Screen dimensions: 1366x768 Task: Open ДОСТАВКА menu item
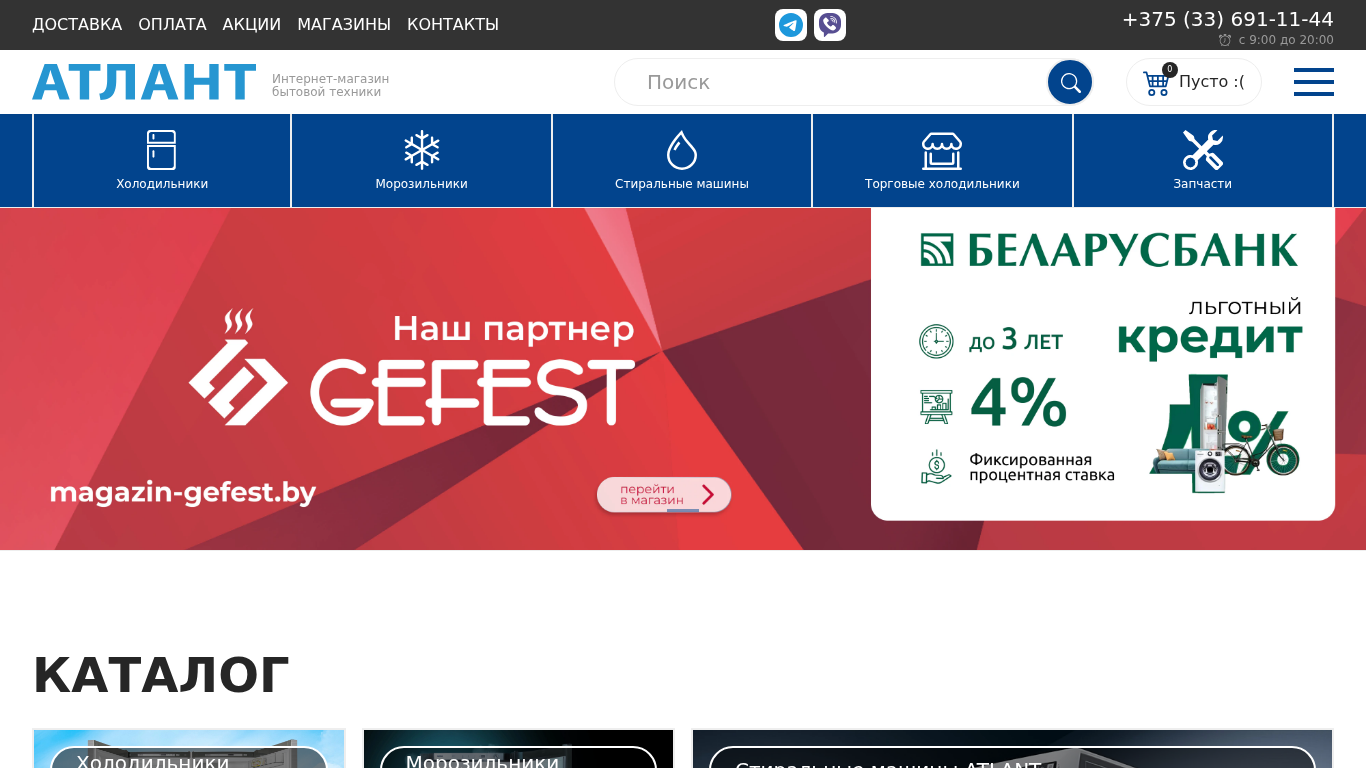pyautogui.click(x=77, y=25)
